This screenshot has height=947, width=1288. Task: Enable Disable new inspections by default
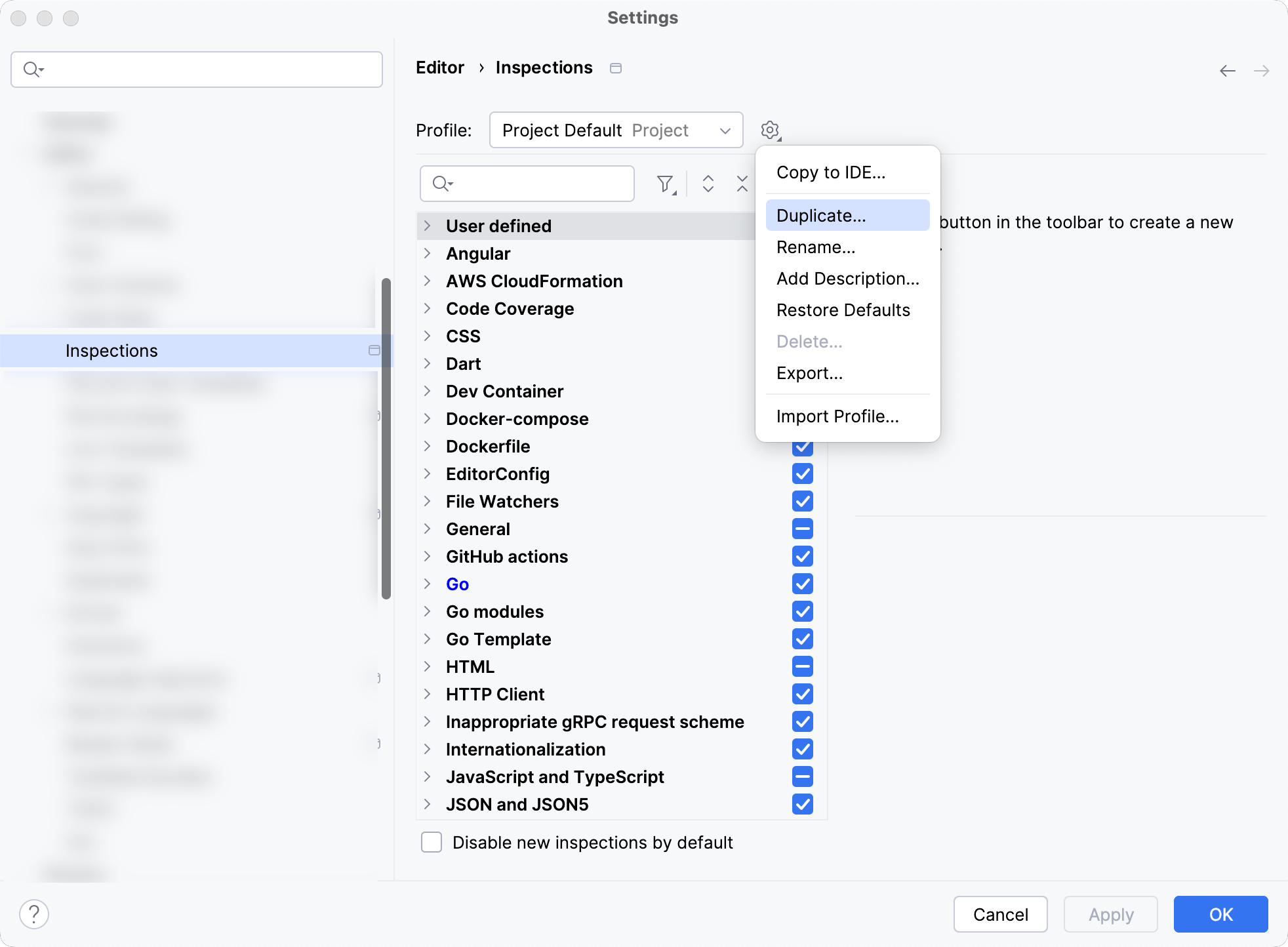tap(432, 842)
